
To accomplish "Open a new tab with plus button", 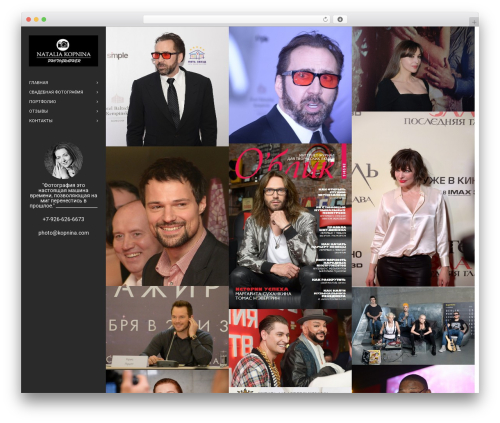I will [474, 22].
